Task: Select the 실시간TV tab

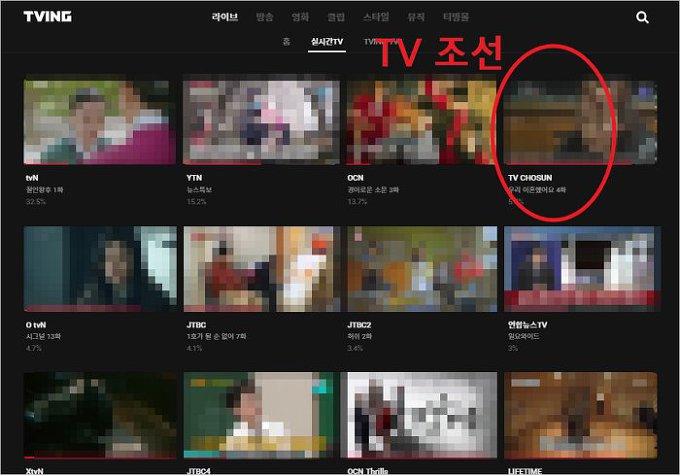Action: pyautogui.click(x=326, y=44)
